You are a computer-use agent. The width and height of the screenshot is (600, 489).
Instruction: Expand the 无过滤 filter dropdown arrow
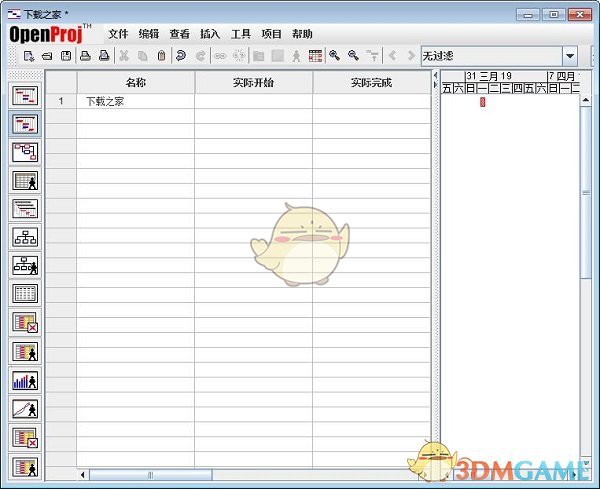pyautogui.click(x=570, y=56)
